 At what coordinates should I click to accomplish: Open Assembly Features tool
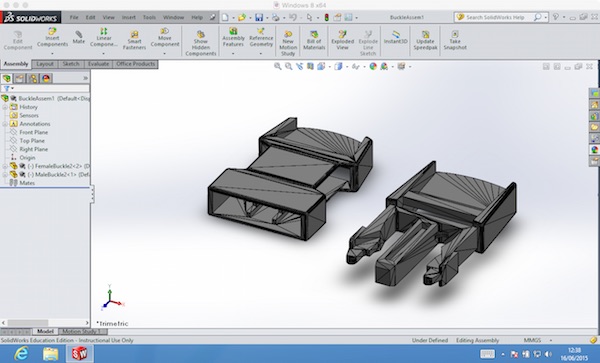[x=233, y=37]
